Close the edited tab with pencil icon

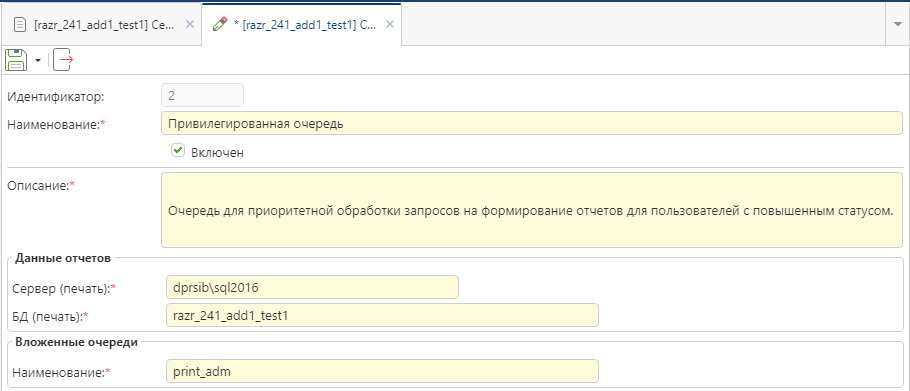coord(390,24)
